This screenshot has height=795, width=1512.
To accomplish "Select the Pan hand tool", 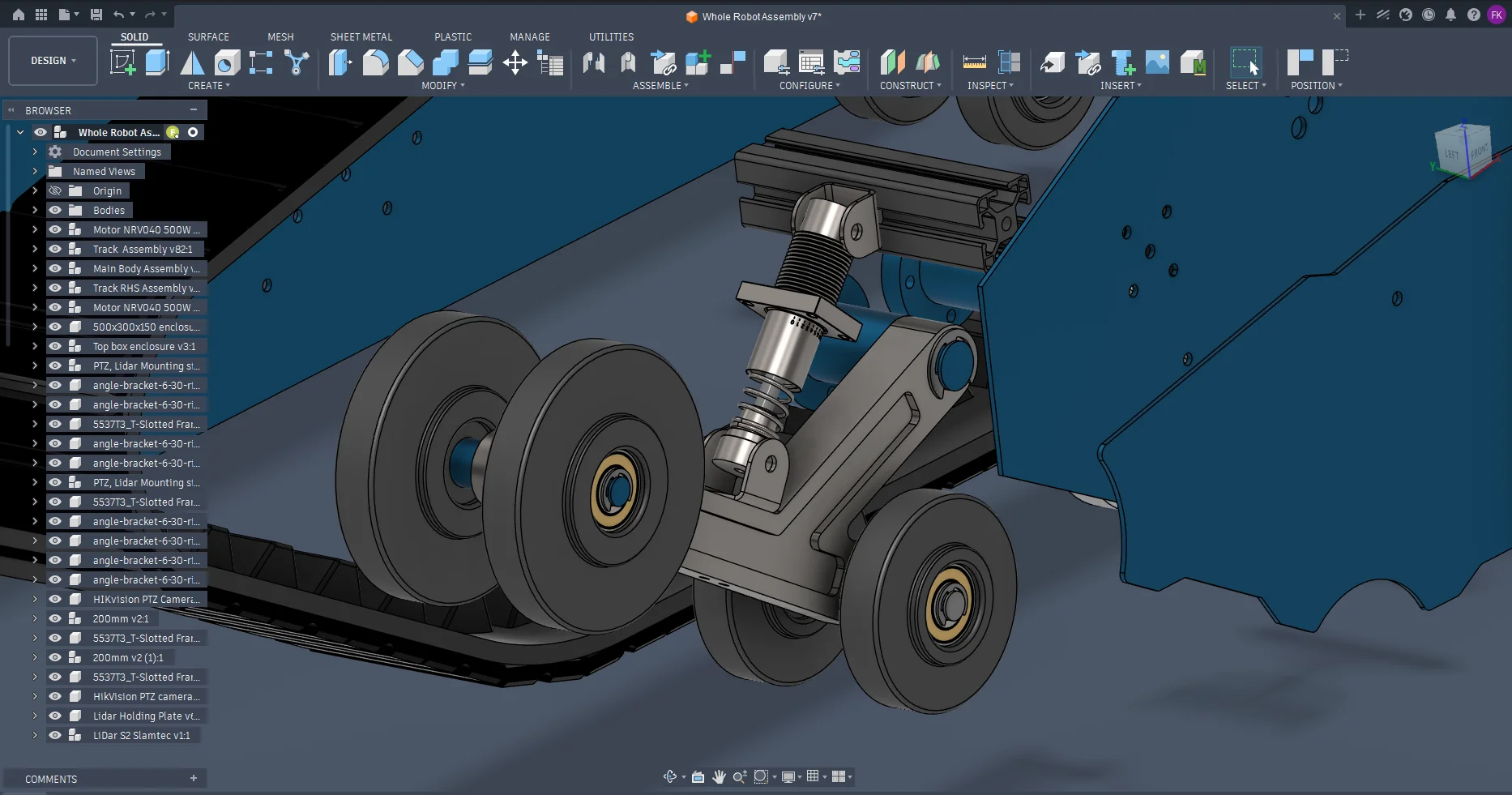I will point(719,776).
